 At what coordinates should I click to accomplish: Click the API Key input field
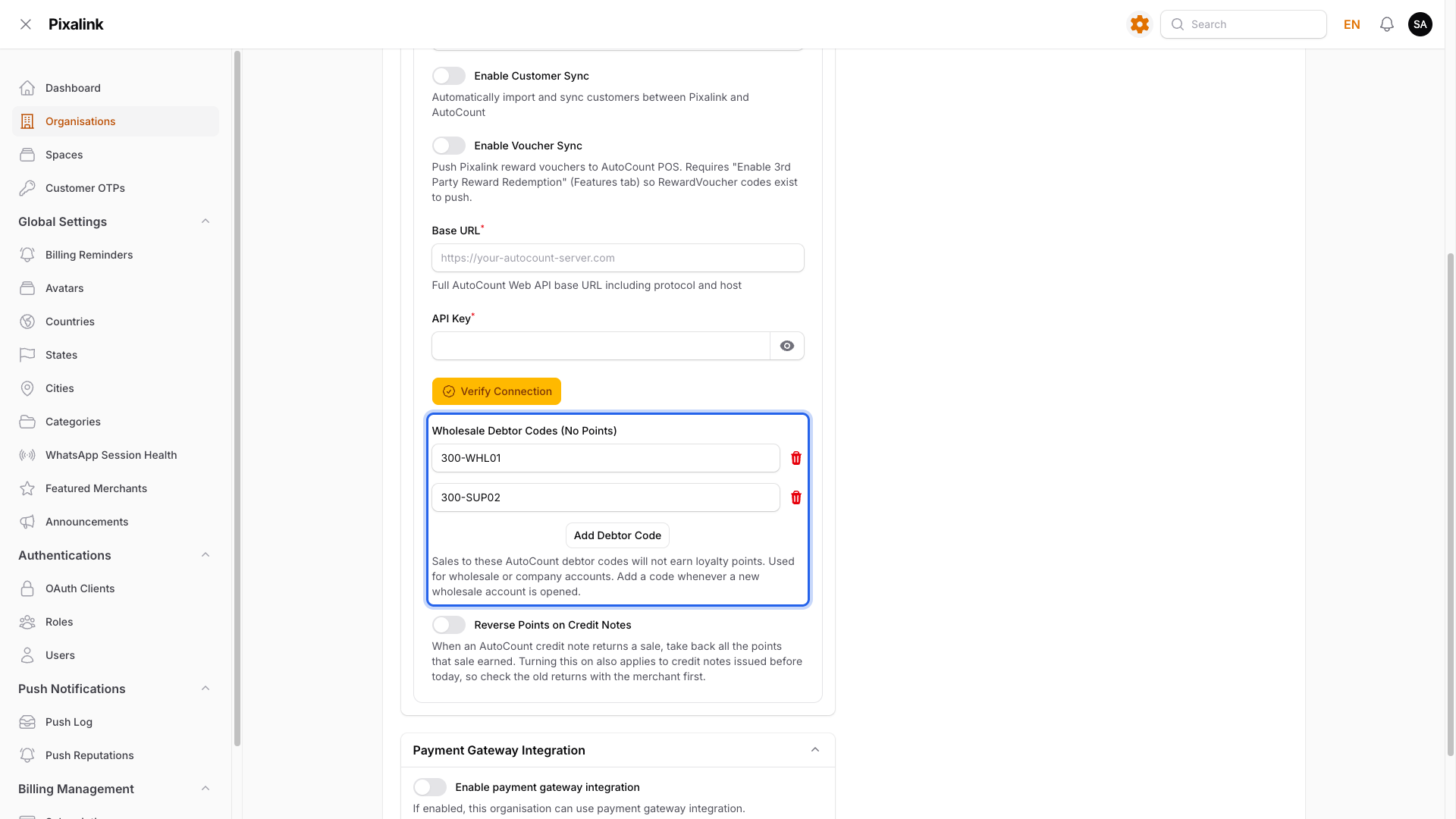pyautogui.click(x=601, y=346)
